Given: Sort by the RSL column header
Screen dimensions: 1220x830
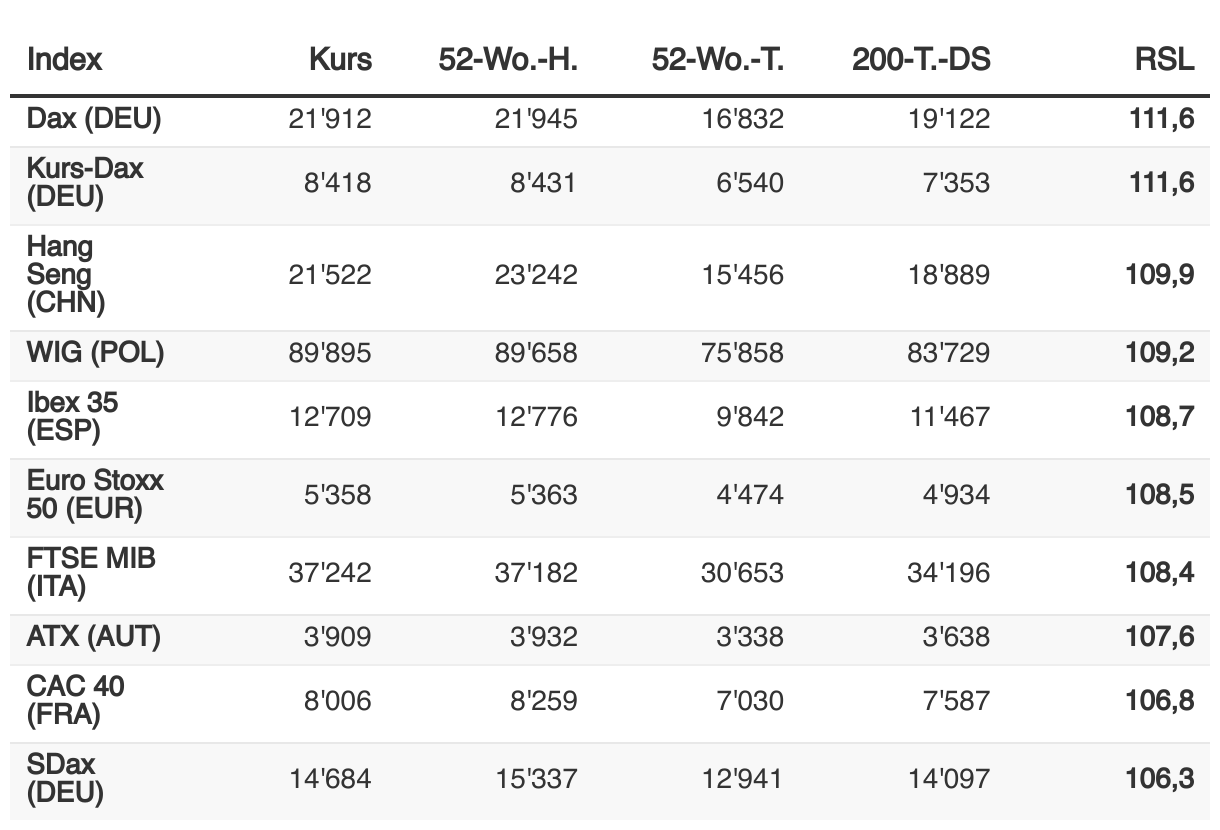Looking at the screenshot, I should coord(1164,59).
